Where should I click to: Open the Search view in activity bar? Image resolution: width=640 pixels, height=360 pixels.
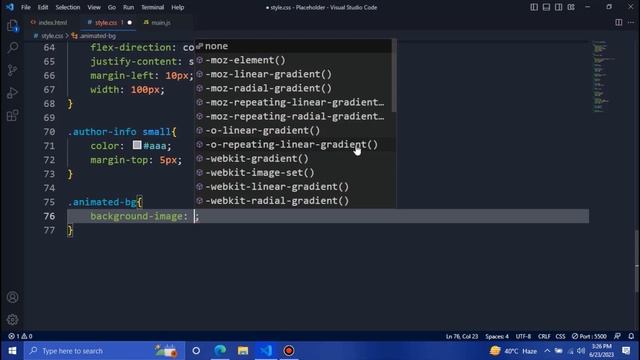[13, 48]
